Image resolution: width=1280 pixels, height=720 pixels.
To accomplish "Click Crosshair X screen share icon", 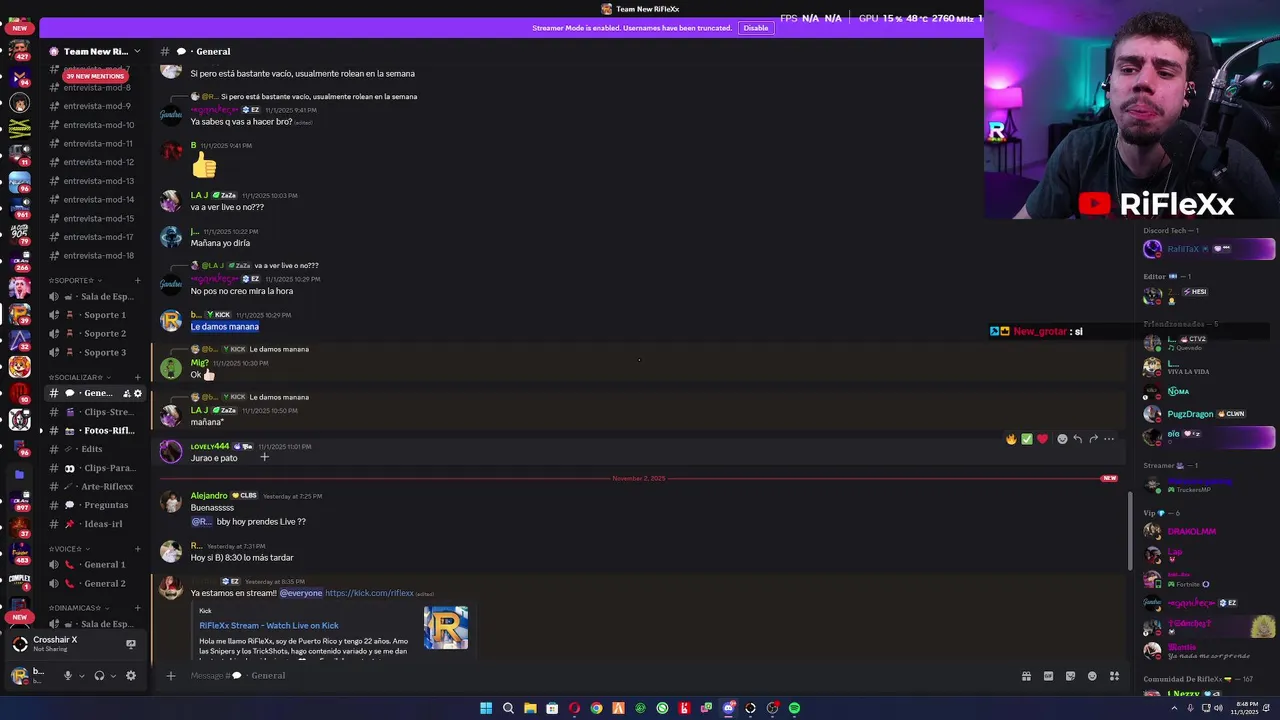I will (131, 644).
